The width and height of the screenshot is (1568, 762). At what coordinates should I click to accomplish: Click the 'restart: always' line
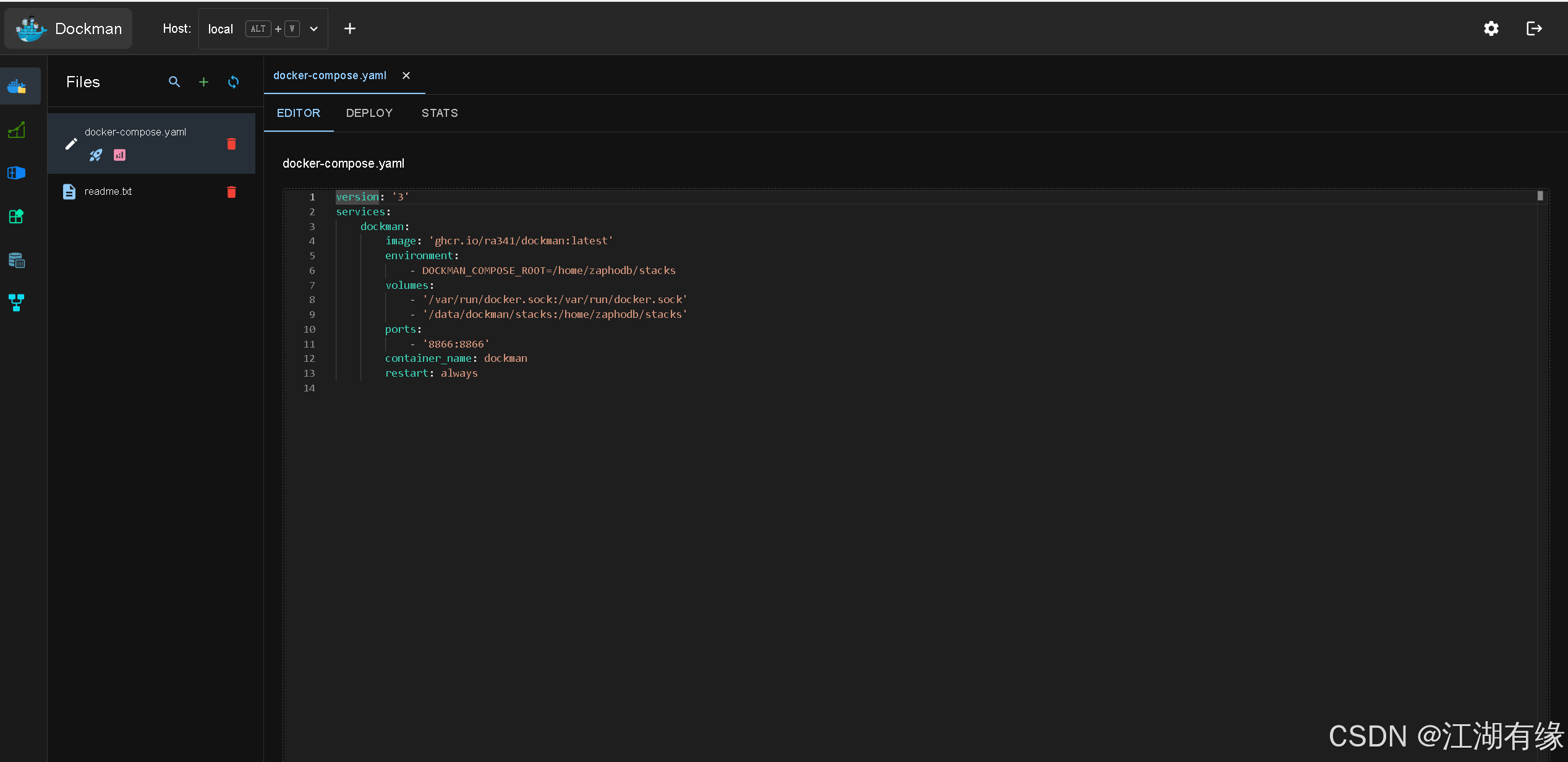[x=432, y=373]
